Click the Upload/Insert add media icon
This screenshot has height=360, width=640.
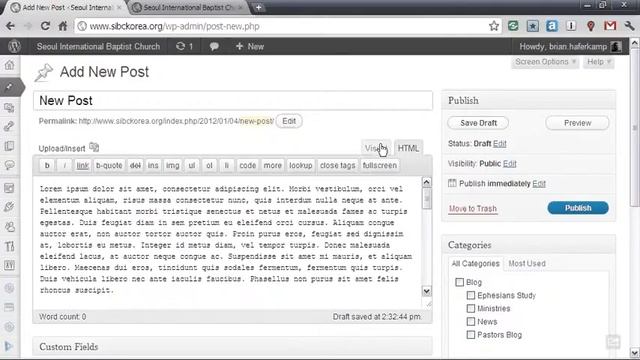(94, 147)
